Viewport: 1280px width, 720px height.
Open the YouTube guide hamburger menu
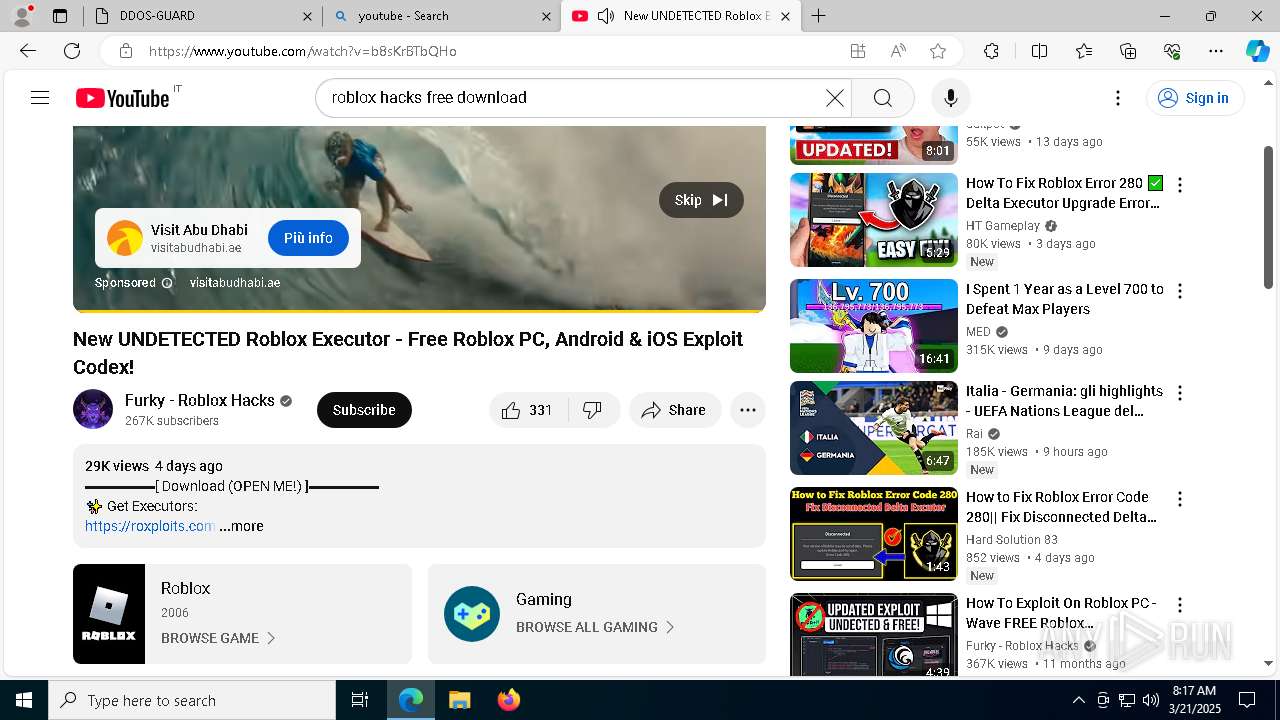(x=40, y=97)
